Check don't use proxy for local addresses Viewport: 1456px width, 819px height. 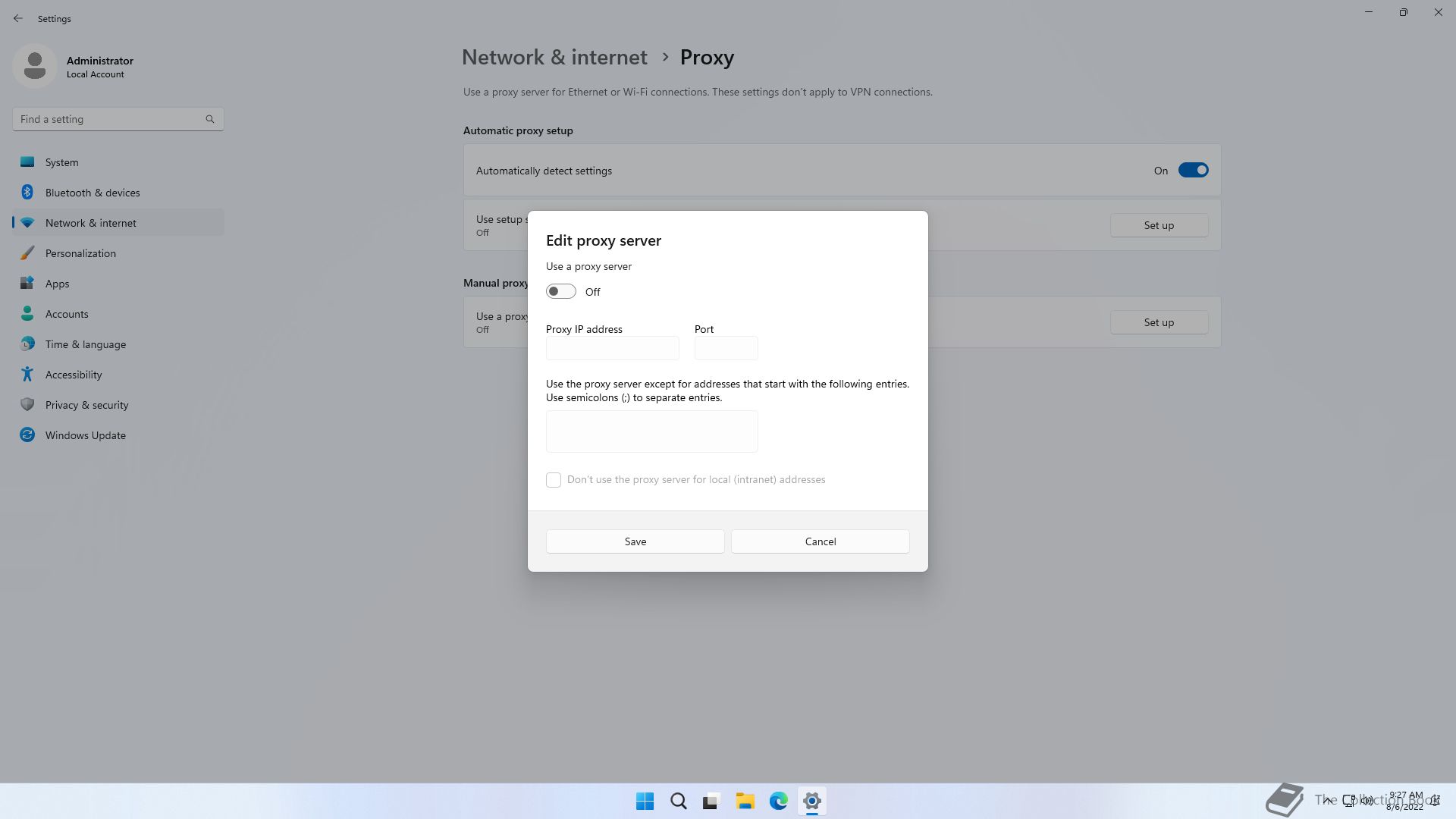click(x=554, y=480)
